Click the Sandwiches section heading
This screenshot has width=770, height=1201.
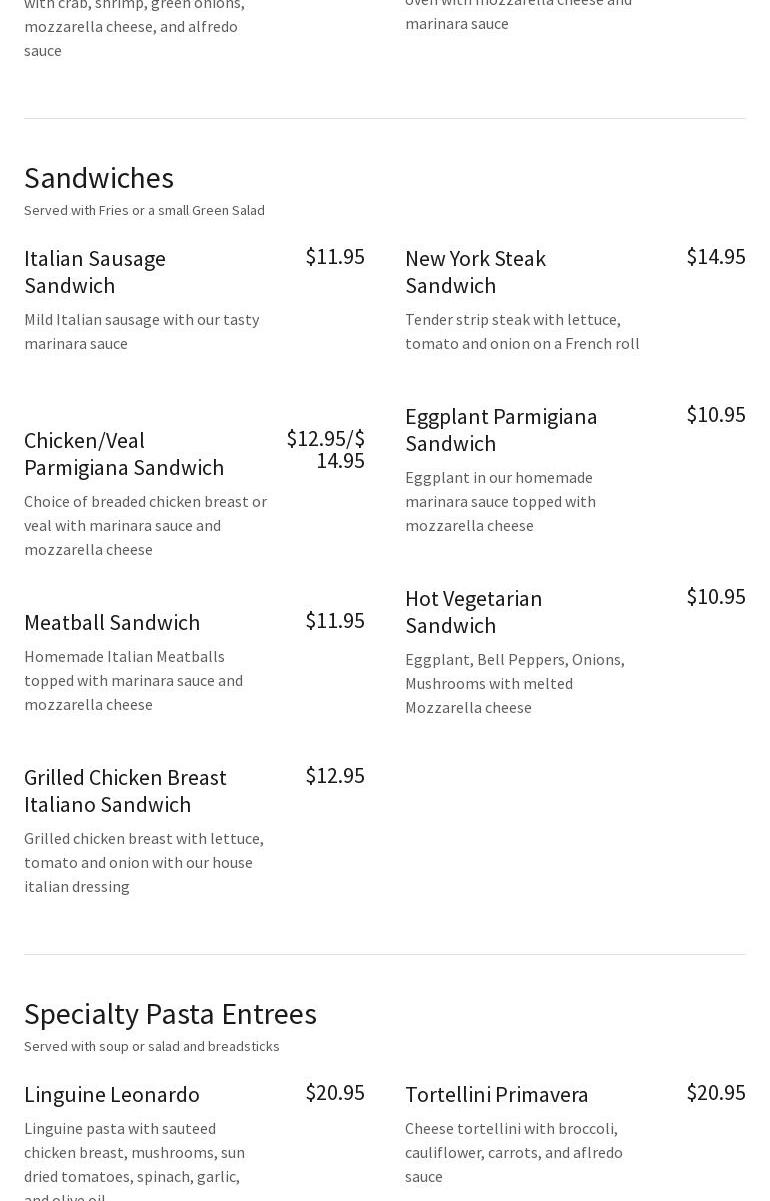(x=99, y=177)
